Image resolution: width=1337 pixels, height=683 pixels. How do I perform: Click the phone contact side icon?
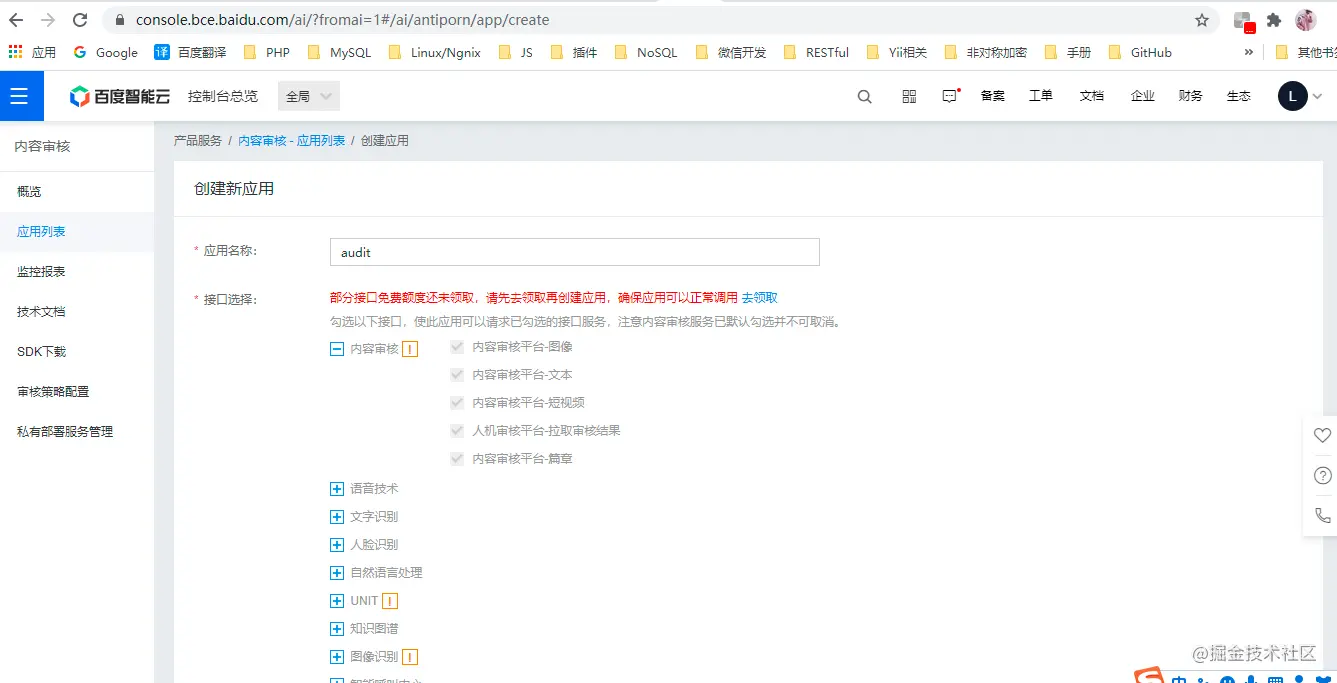[x=1322, y=515]
